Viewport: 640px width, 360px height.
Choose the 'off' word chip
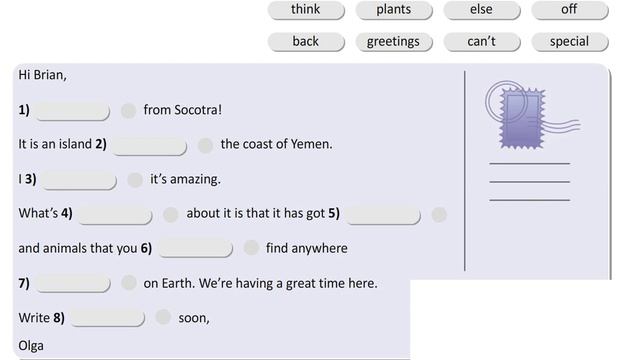coord(569,10)
